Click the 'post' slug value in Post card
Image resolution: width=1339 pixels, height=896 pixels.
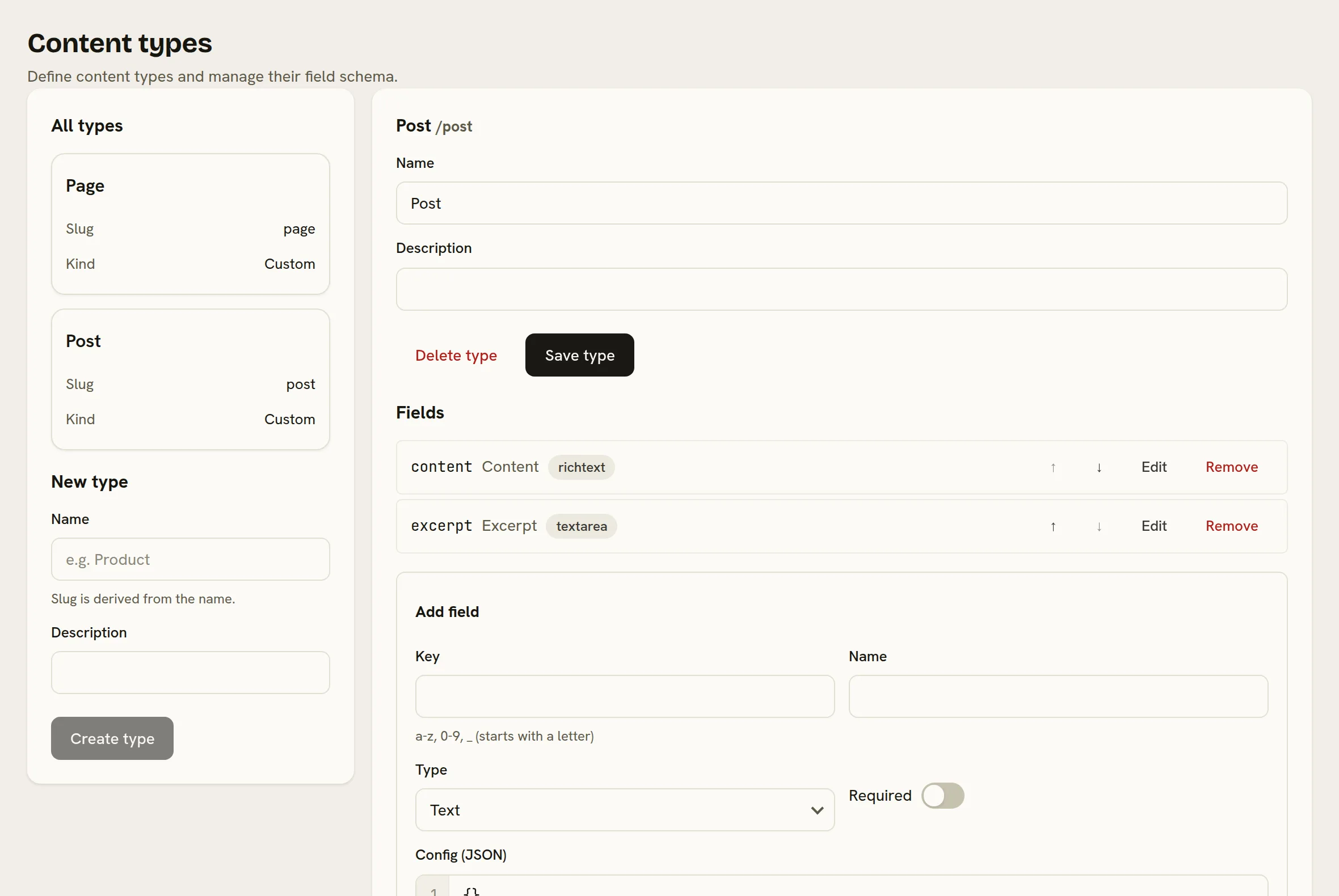[x=301, y=384]
